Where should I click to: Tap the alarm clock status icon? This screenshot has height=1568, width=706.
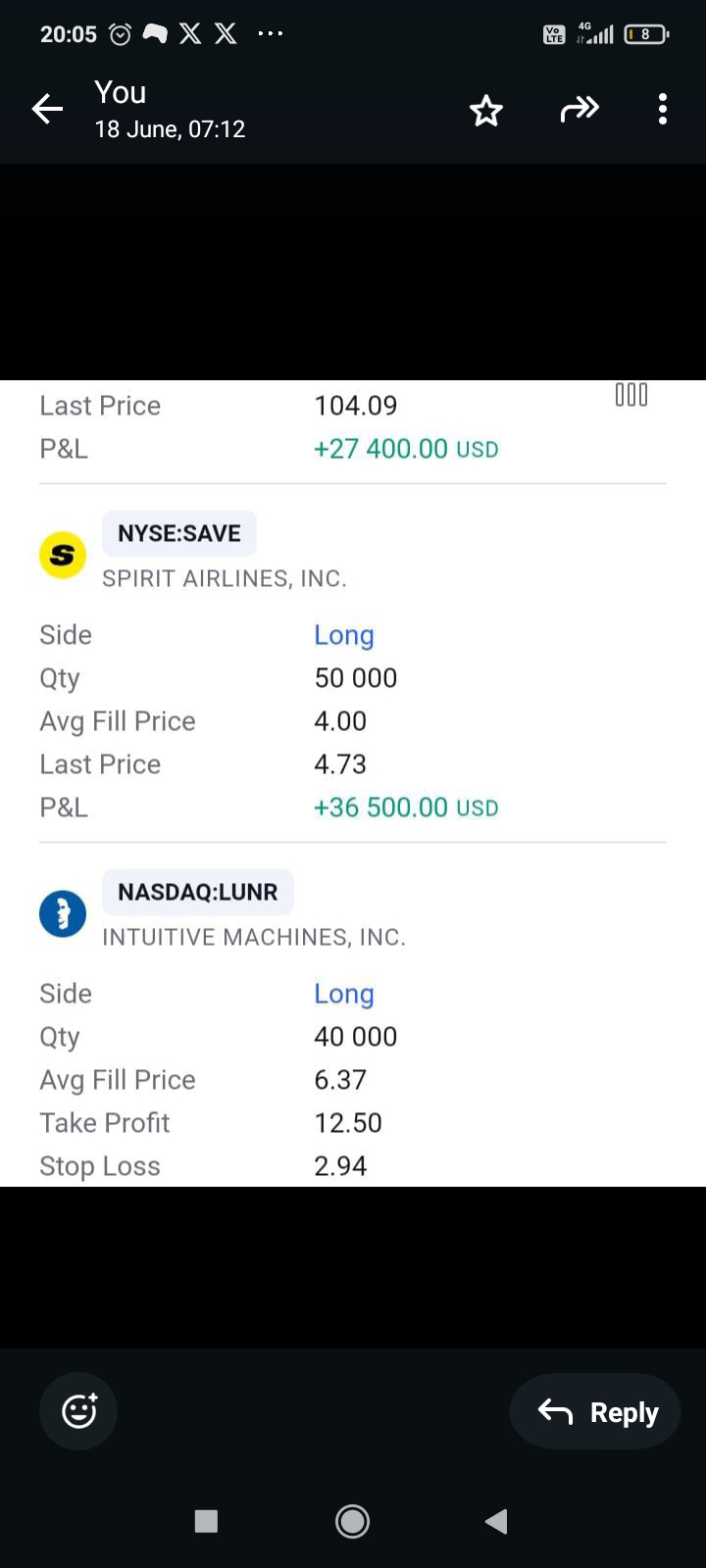tap(120, 34)
